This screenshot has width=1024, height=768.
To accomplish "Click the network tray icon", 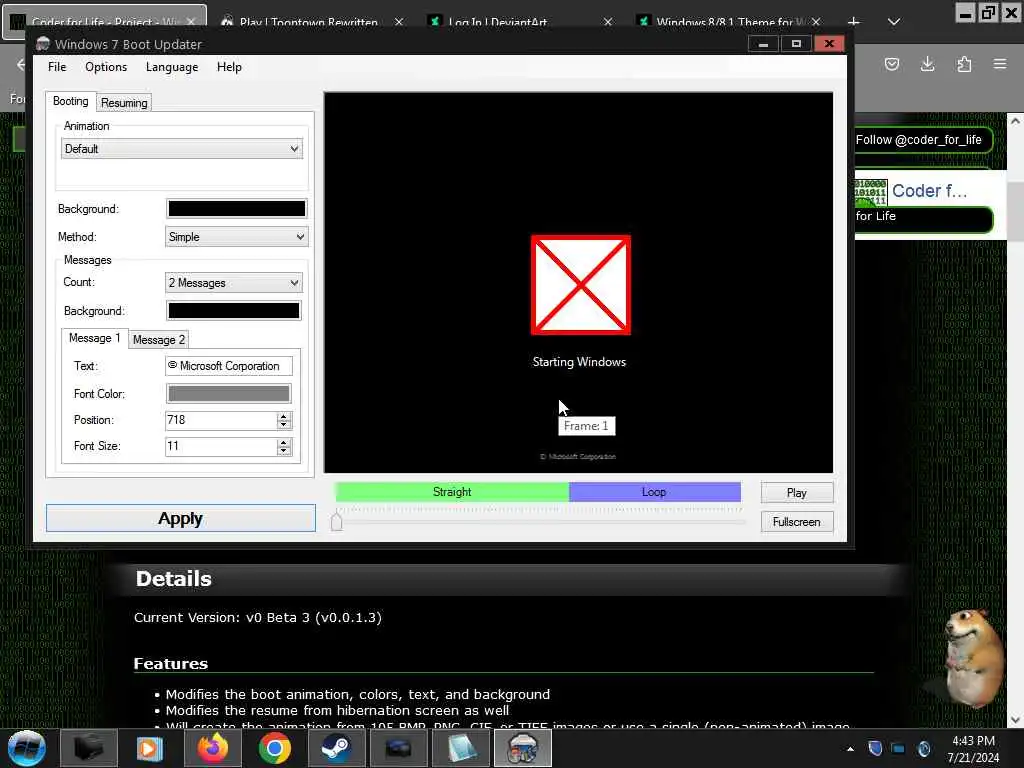I will 899,749.
